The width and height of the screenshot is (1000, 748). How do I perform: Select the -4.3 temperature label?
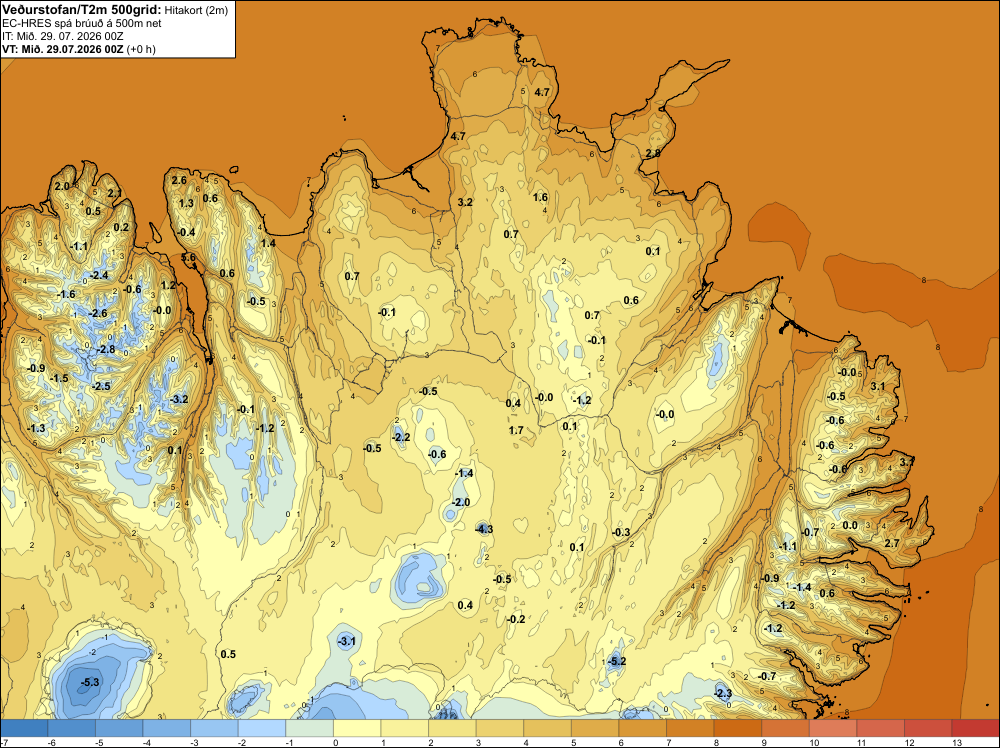click(484, 529)
